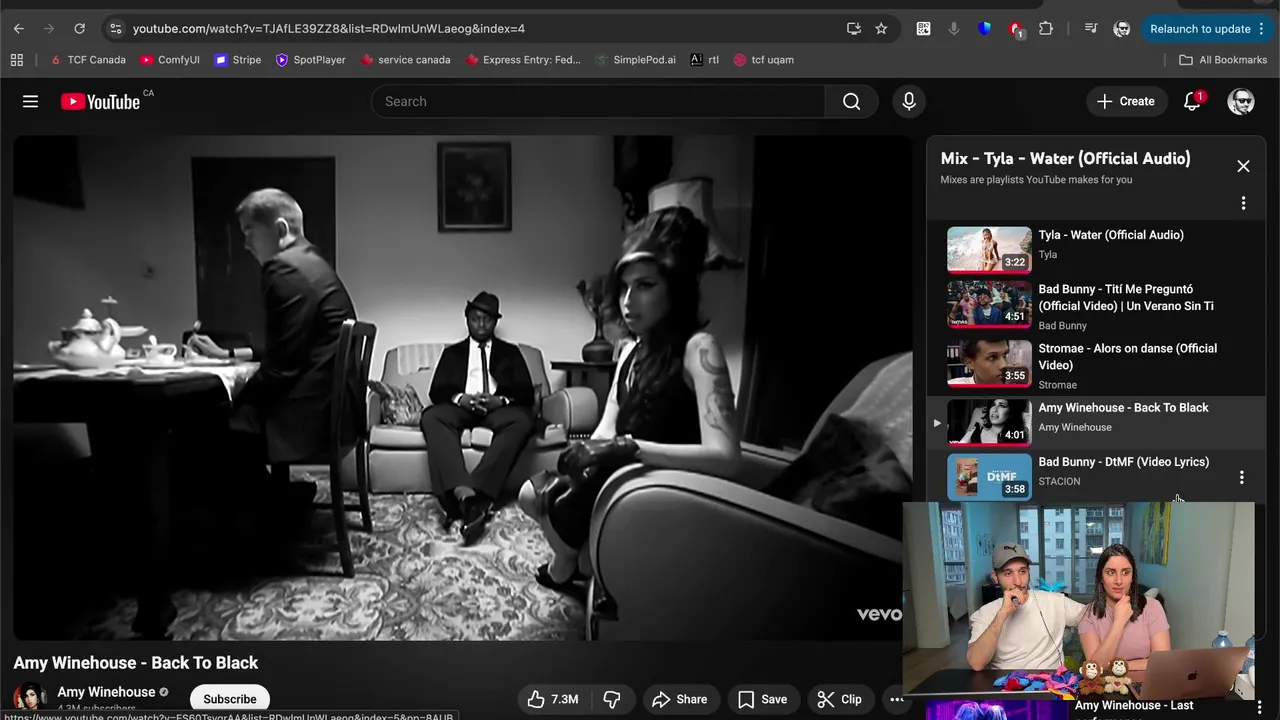The height and width of the screenshot is (720, 1280).
Task: Open the Amy Winehouse channel name
Action: [106, 692]
